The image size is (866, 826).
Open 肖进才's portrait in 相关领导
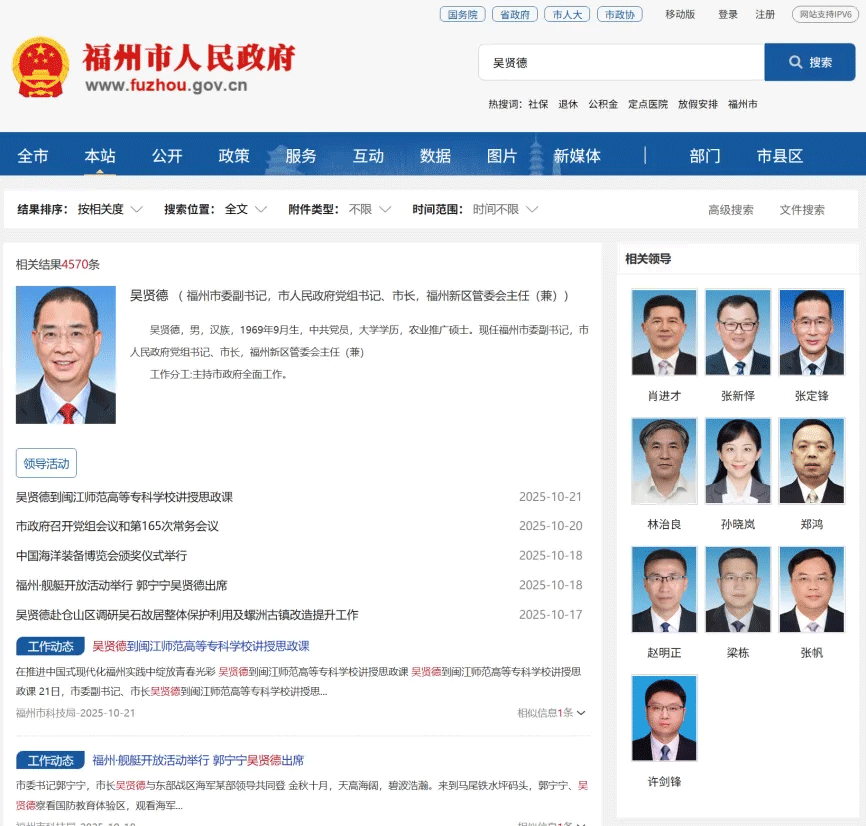(x=663, y=331)
